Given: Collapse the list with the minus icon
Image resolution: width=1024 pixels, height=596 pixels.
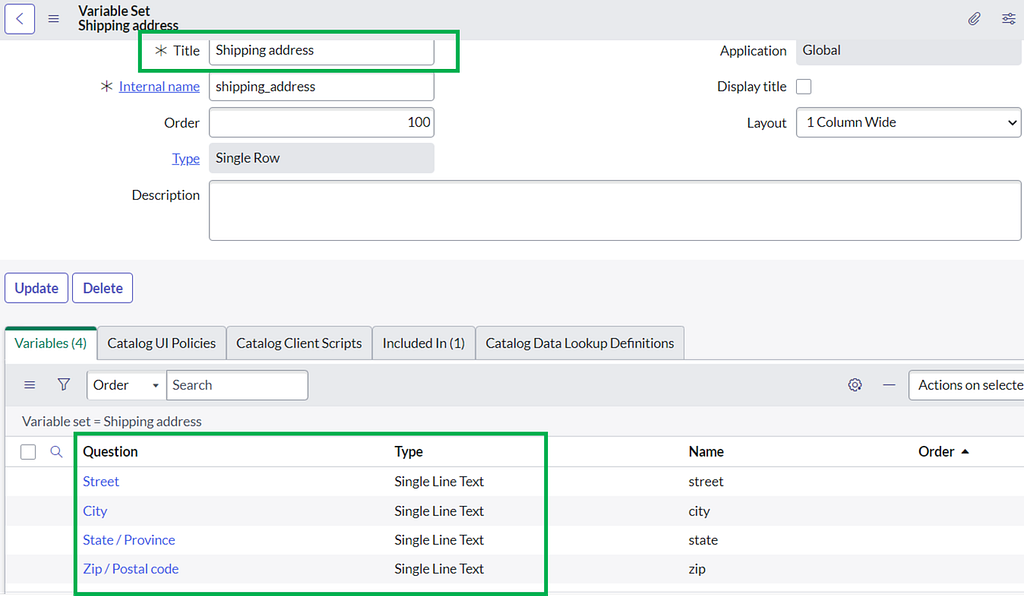Looking at the screenshot, I should [x=889, y=385].
